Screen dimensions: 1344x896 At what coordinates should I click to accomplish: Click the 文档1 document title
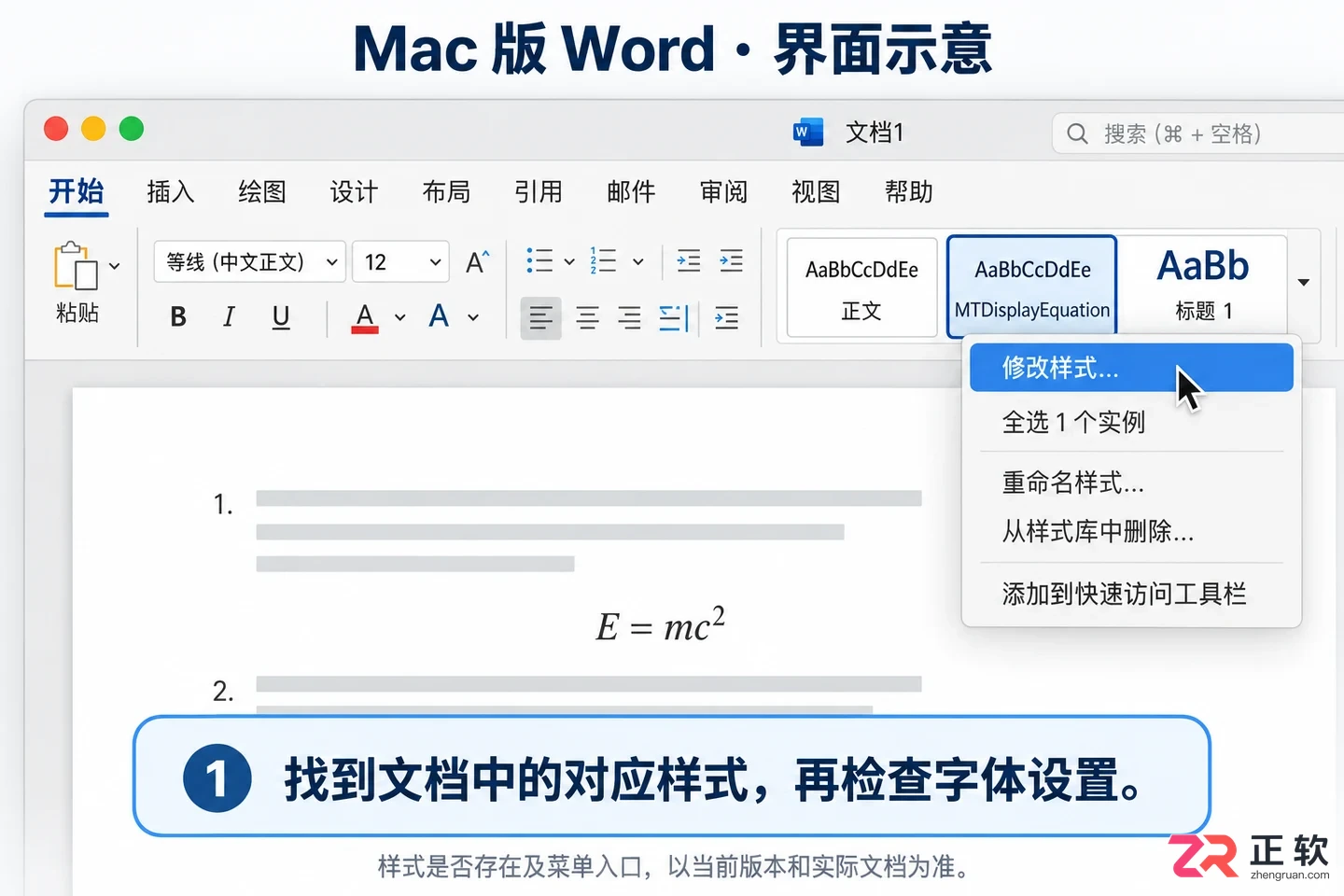point(875,133)
